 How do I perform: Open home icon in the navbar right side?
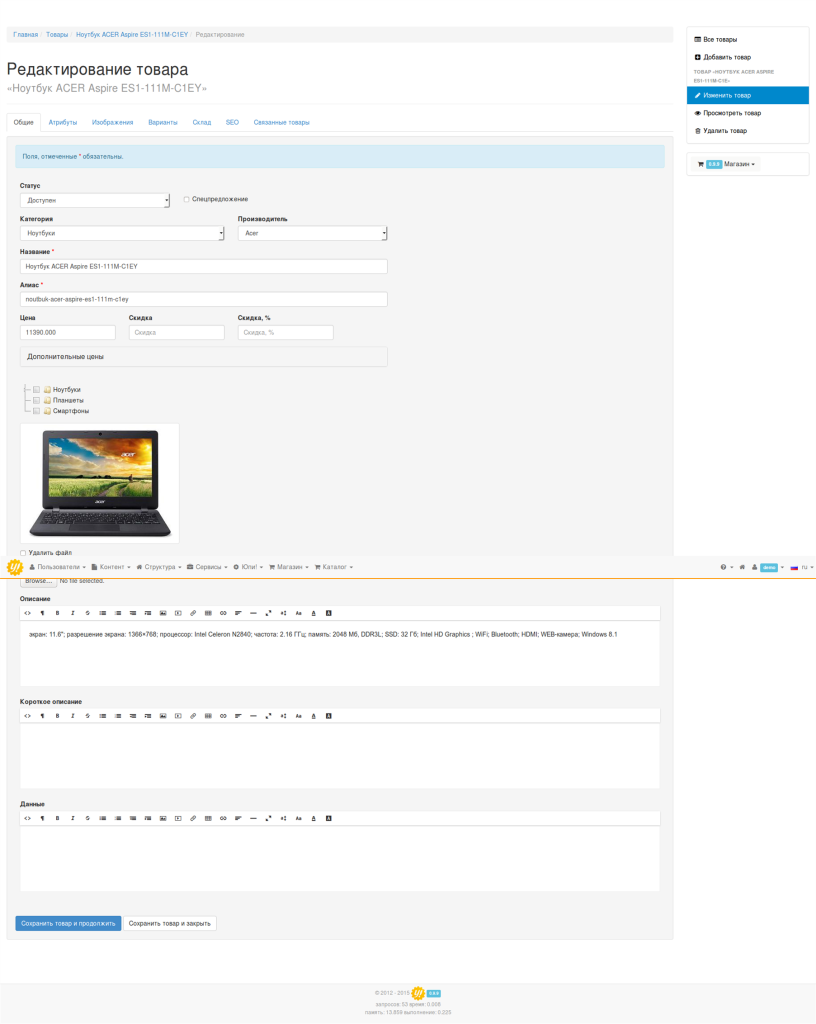[x=742, y=567]
